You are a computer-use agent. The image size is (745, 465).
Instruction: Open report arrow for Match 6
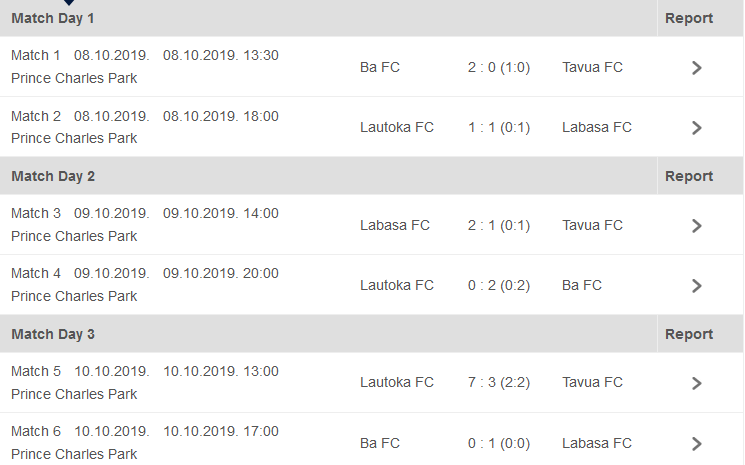(697, 444)
